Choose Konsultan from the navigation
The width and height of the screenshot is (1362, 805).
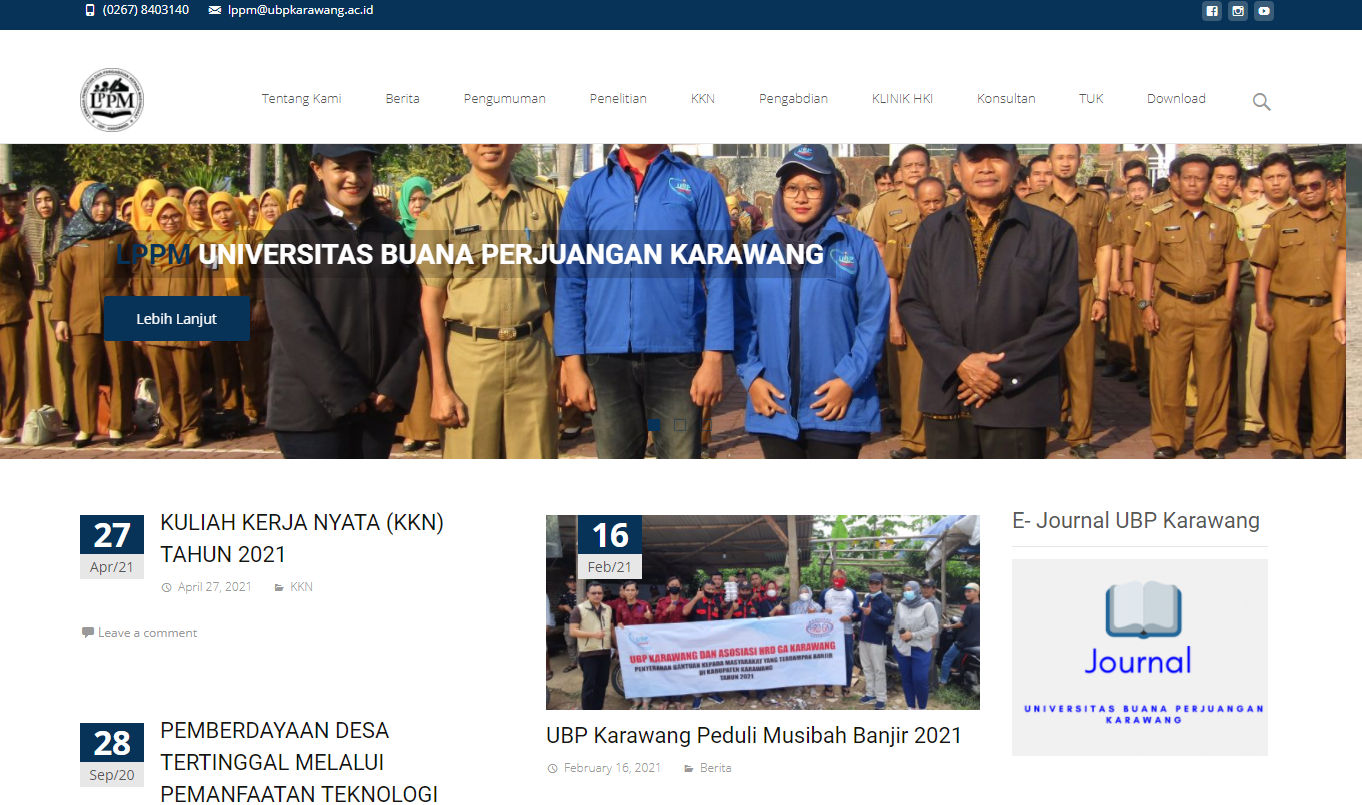(1006, 98)
